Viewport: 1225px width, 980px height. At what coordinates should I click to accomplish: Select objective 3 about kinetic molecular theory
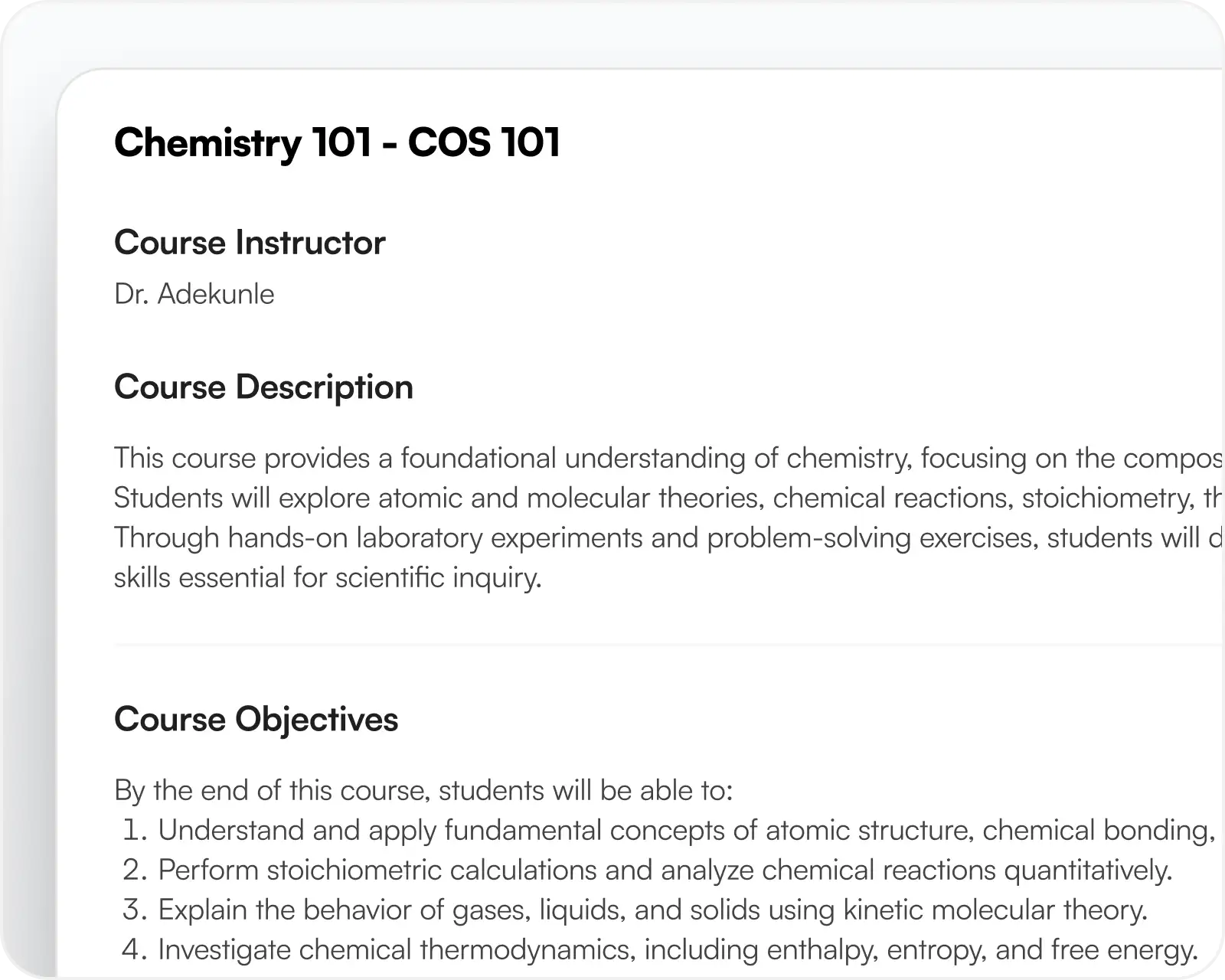tap(652, 910)
